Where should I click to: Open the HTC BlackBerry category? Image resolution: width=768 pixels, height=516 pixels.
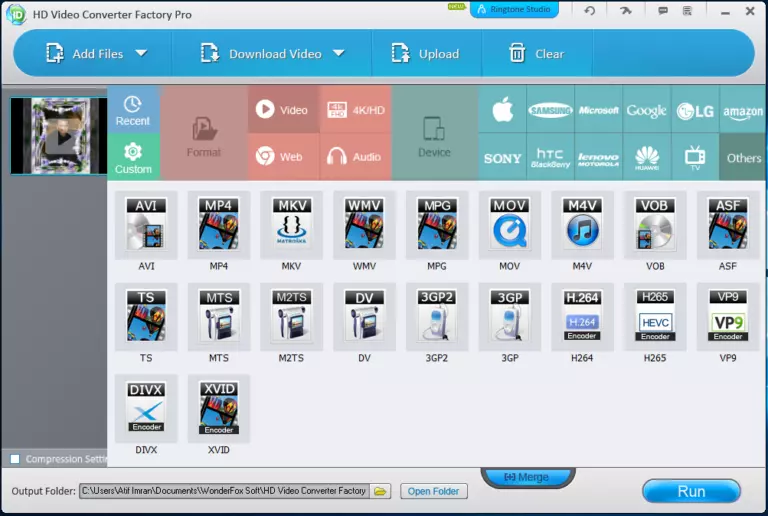(551, 157)
